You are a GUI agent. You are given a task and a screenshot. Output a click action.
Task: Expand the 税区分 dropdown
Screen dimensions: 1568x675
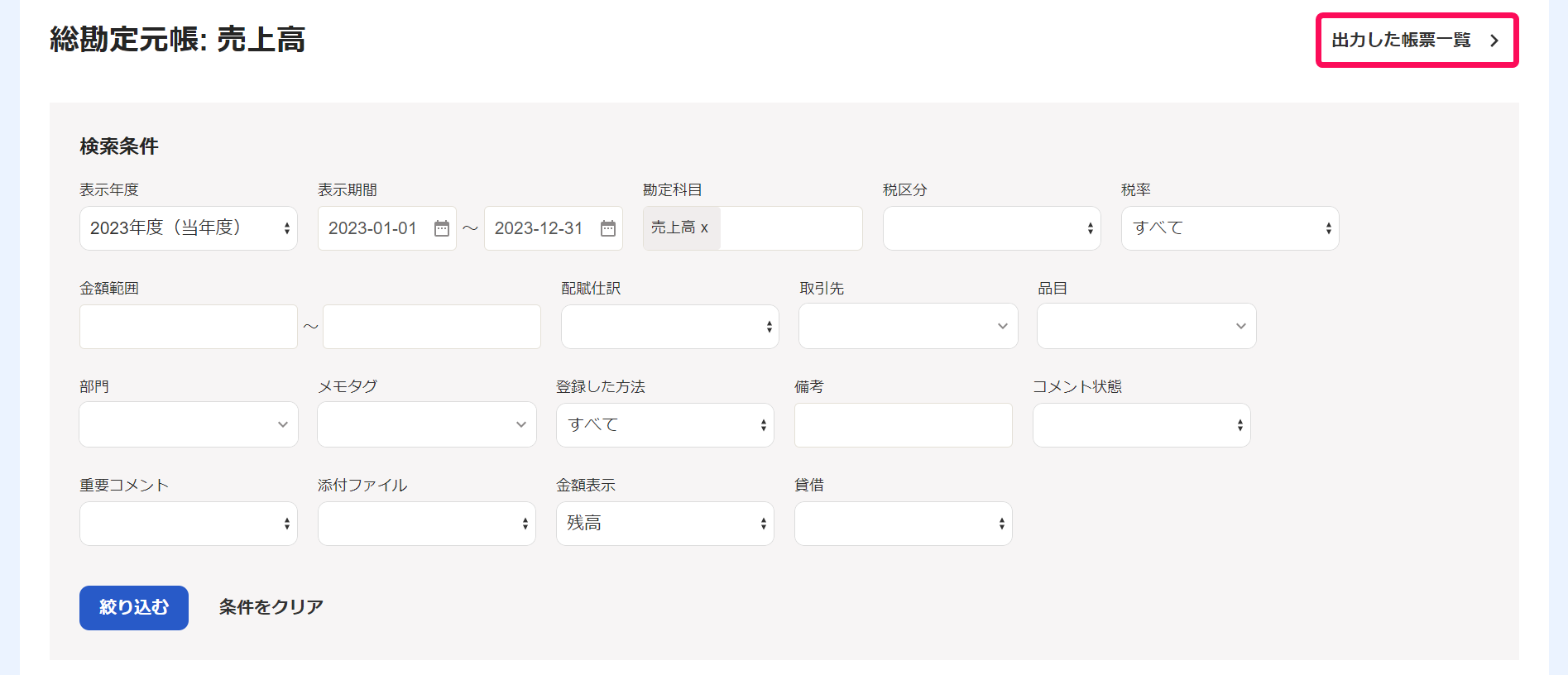pyautogui.click(x=991, y=228)
